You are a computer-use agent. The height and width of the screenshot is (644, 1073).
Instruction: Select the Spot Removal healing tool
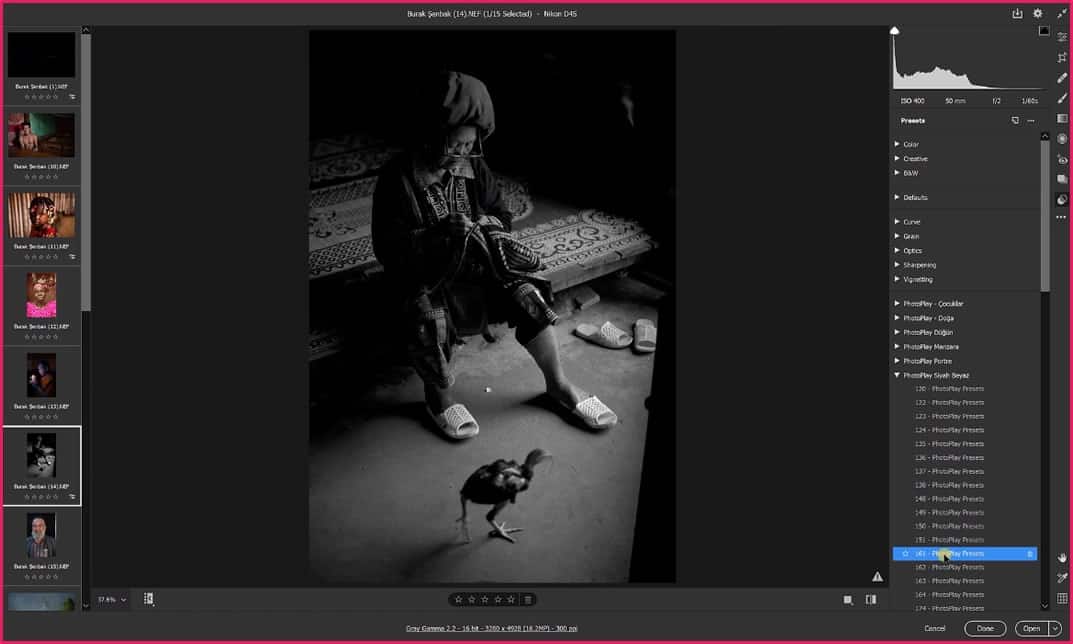click(x=1062, y=78)
